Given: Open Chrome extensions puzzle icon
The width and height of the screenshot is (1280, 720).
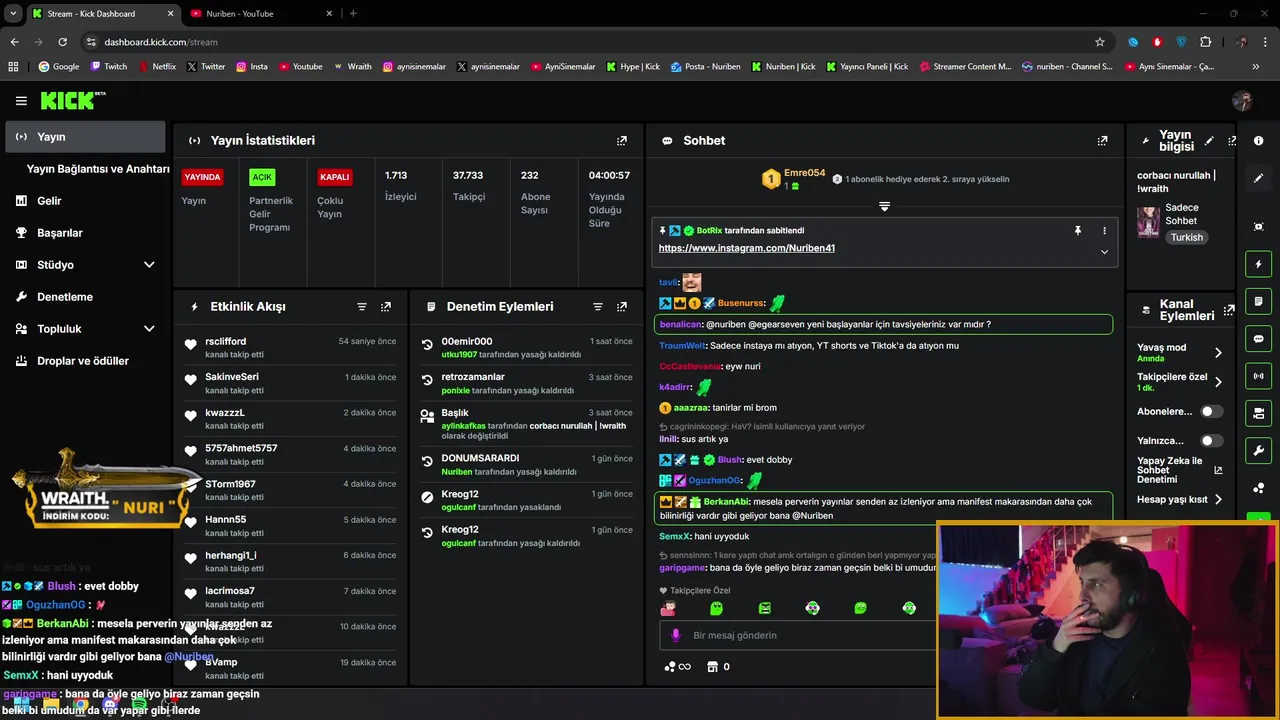Looking at the screenshot, I should point(1205,42).
